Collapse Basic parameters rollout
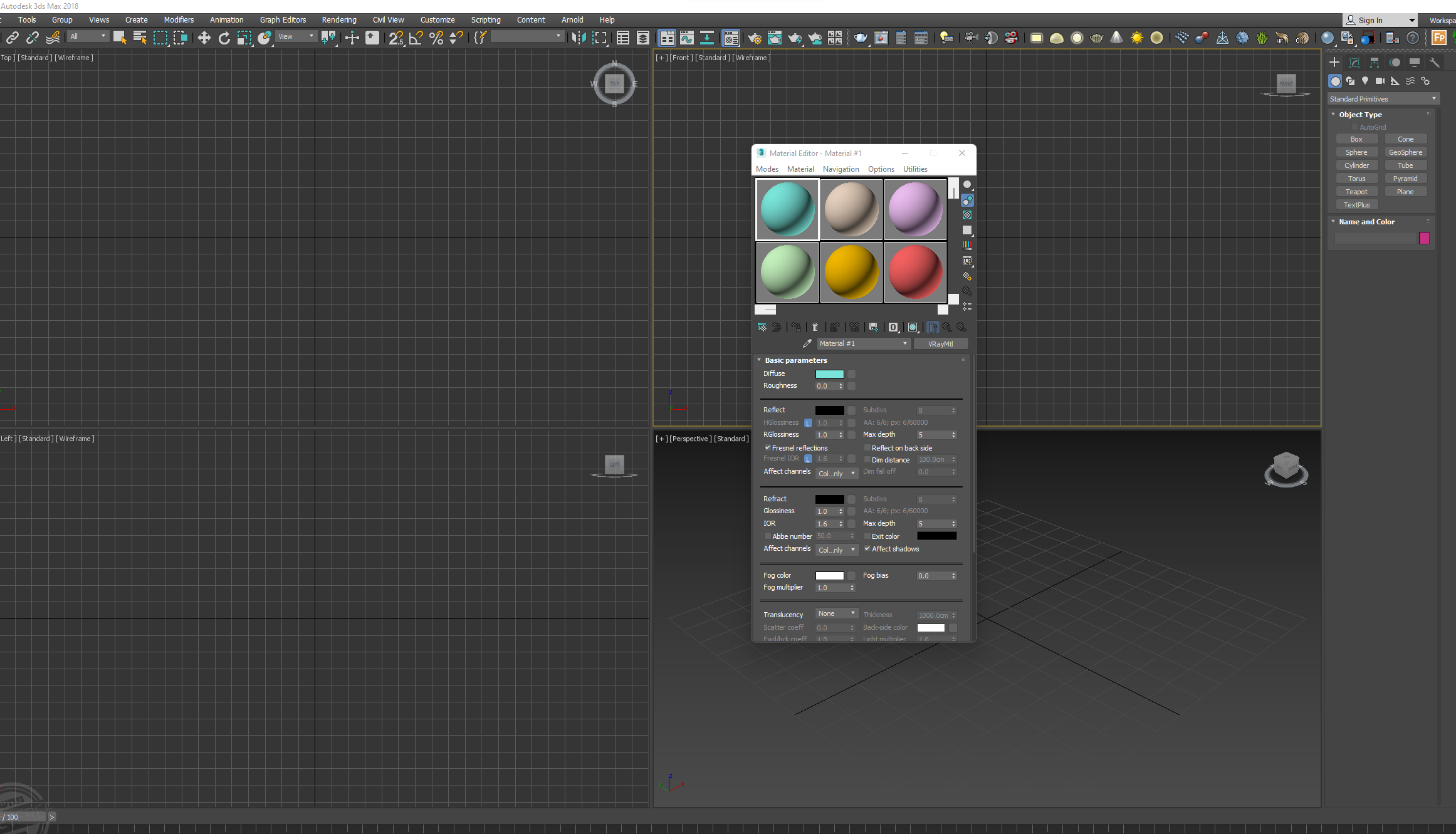Viewport: 1456px width, 834px height. [x=759, y=360]
